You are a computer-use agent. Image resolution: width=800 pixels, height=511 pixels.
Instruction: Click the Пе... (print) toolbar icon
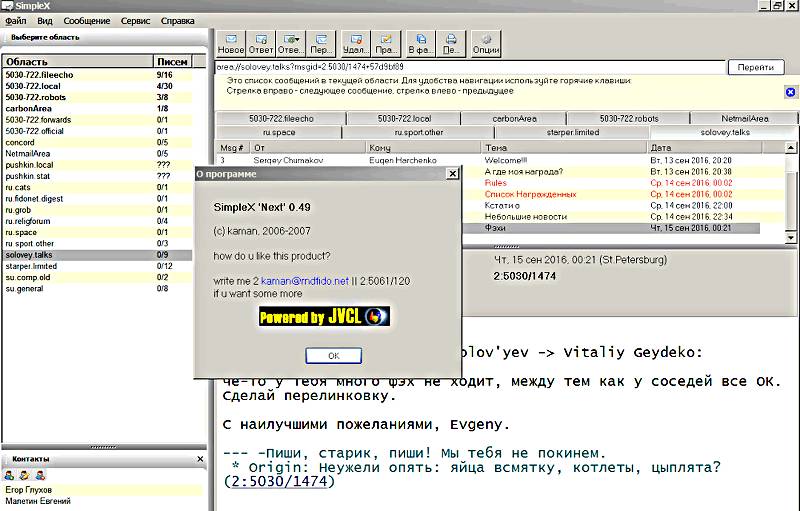(x=451, y=44)
